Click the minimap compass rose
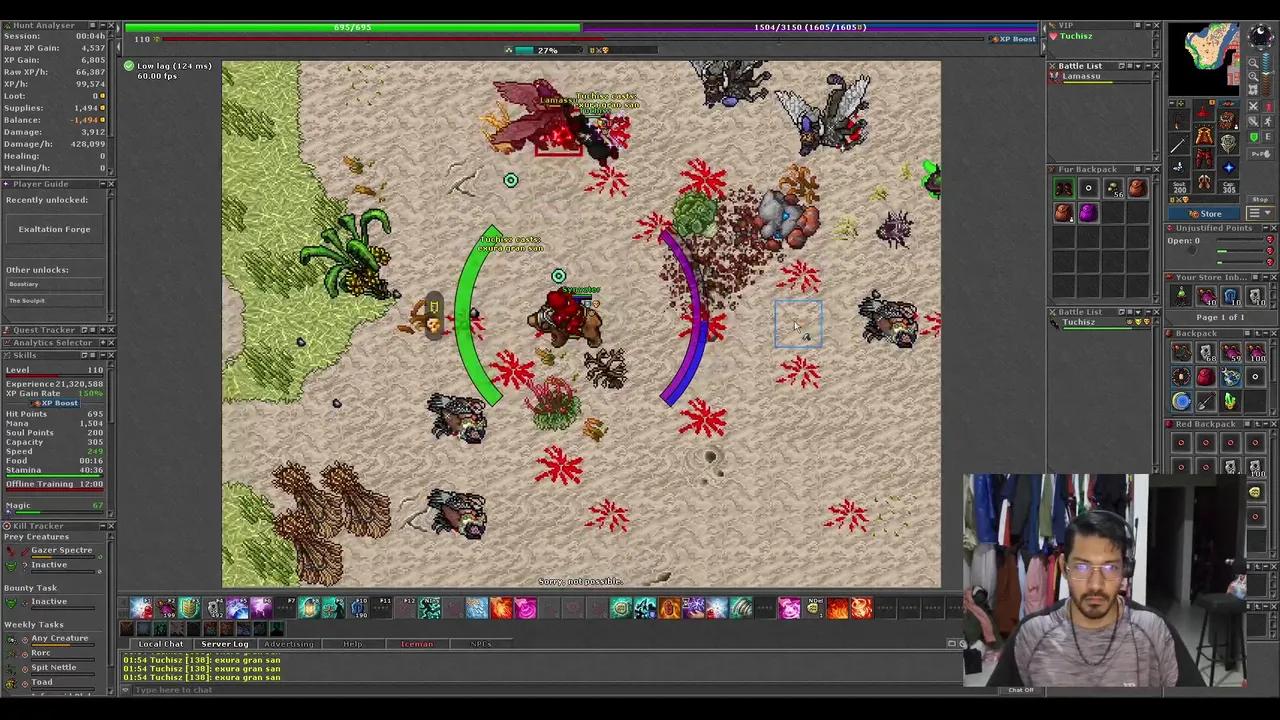 pos(1260,35)
